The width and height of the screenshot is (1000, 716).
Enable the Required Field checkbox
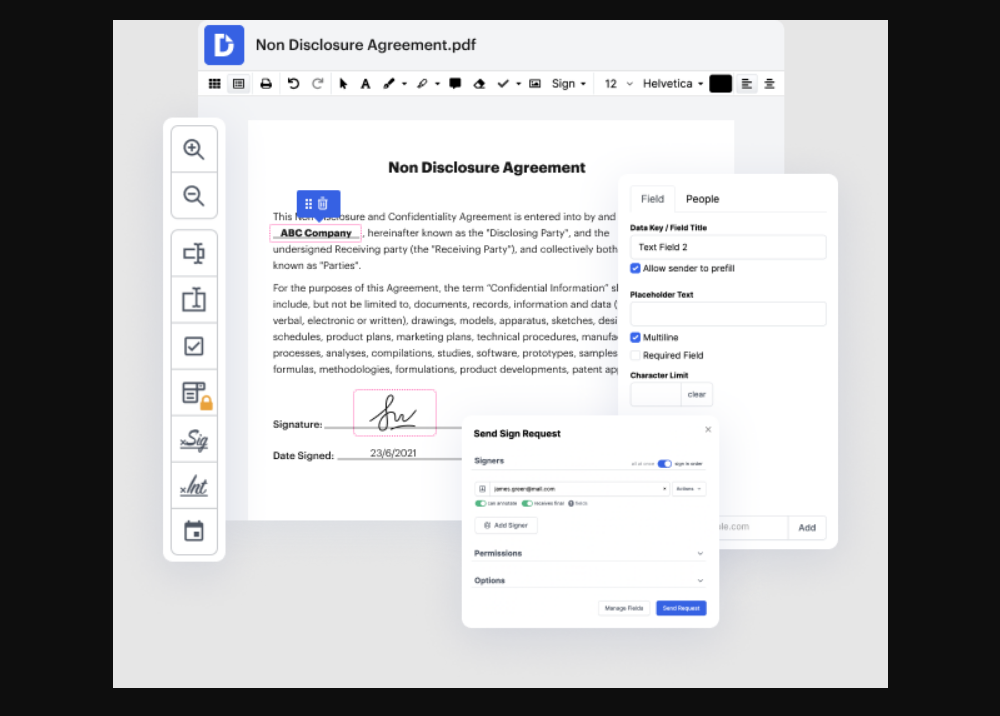tap(634, 354)
